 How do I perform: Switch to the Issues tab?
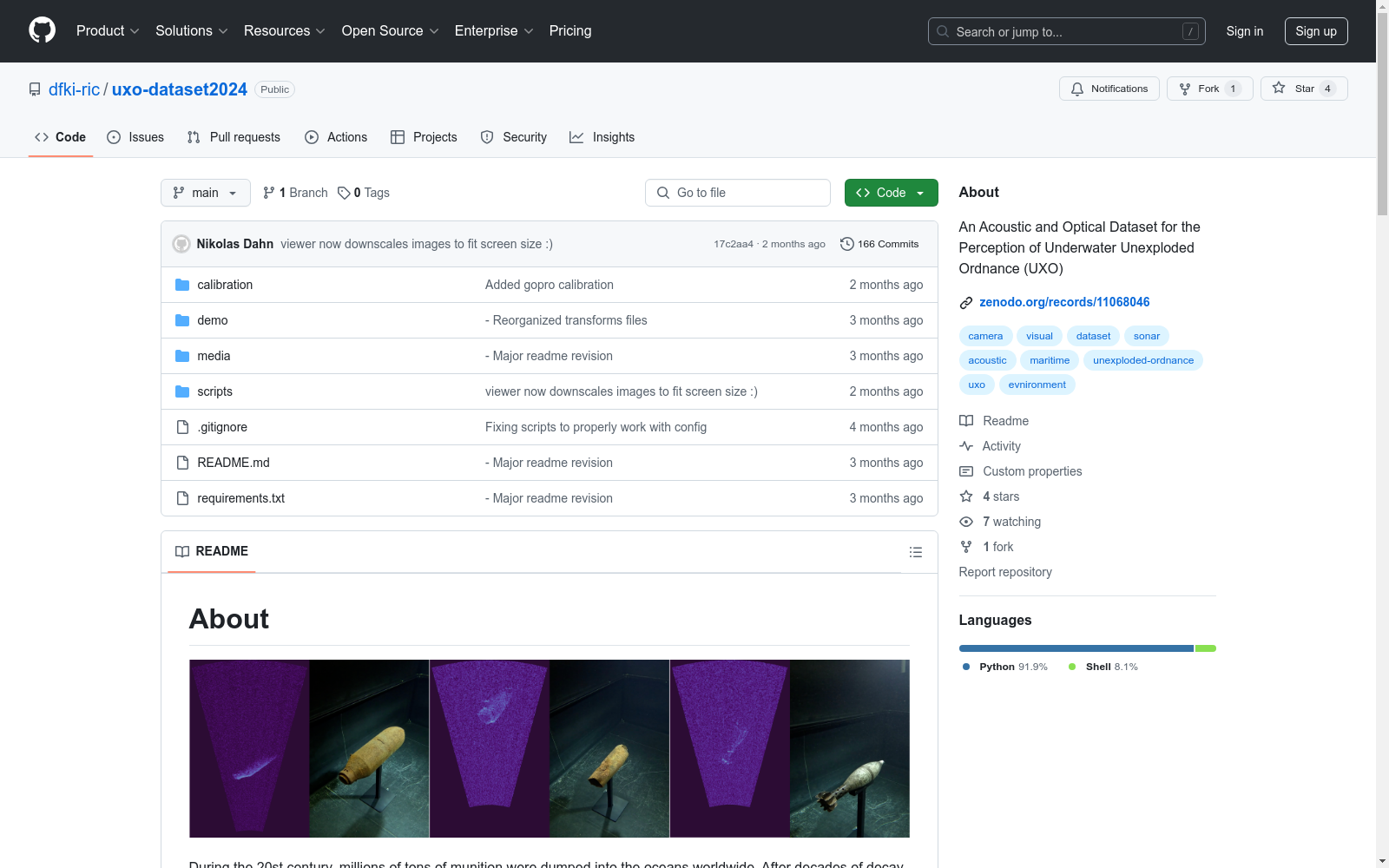click(x=135, y=137)
